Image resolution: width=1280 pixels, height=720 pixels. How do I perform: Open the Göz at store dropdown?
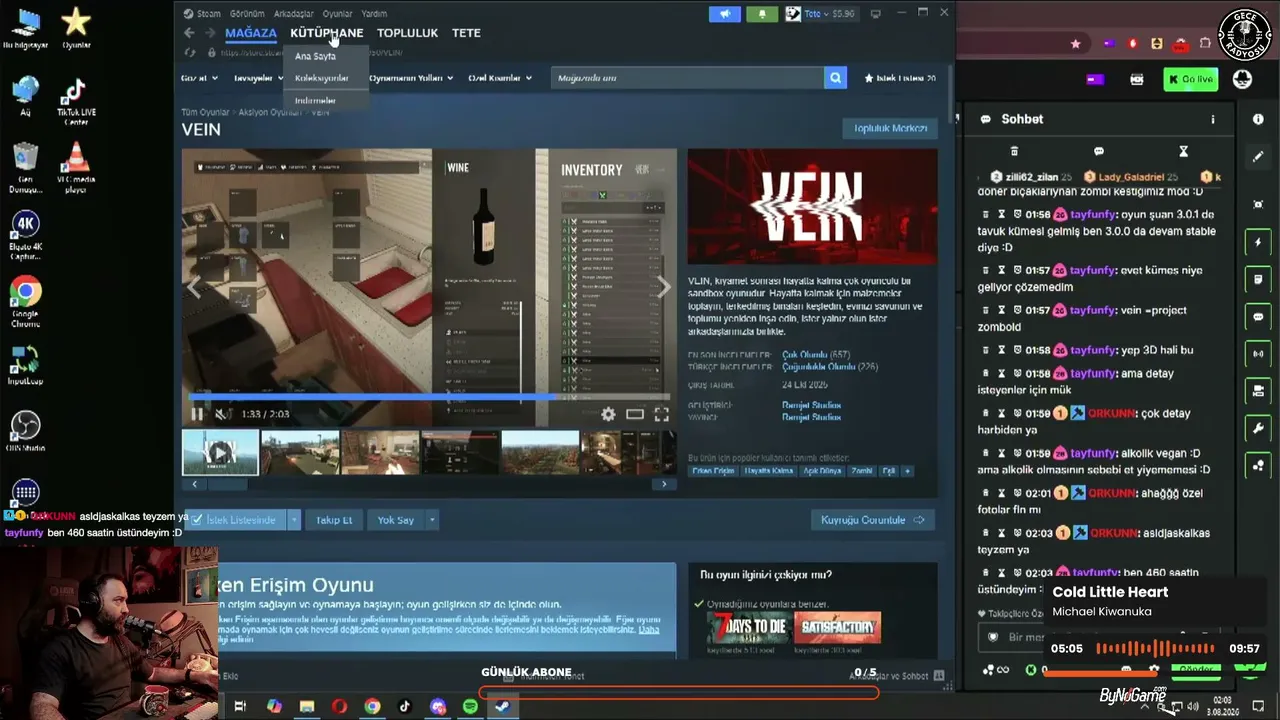coord(199,78)
